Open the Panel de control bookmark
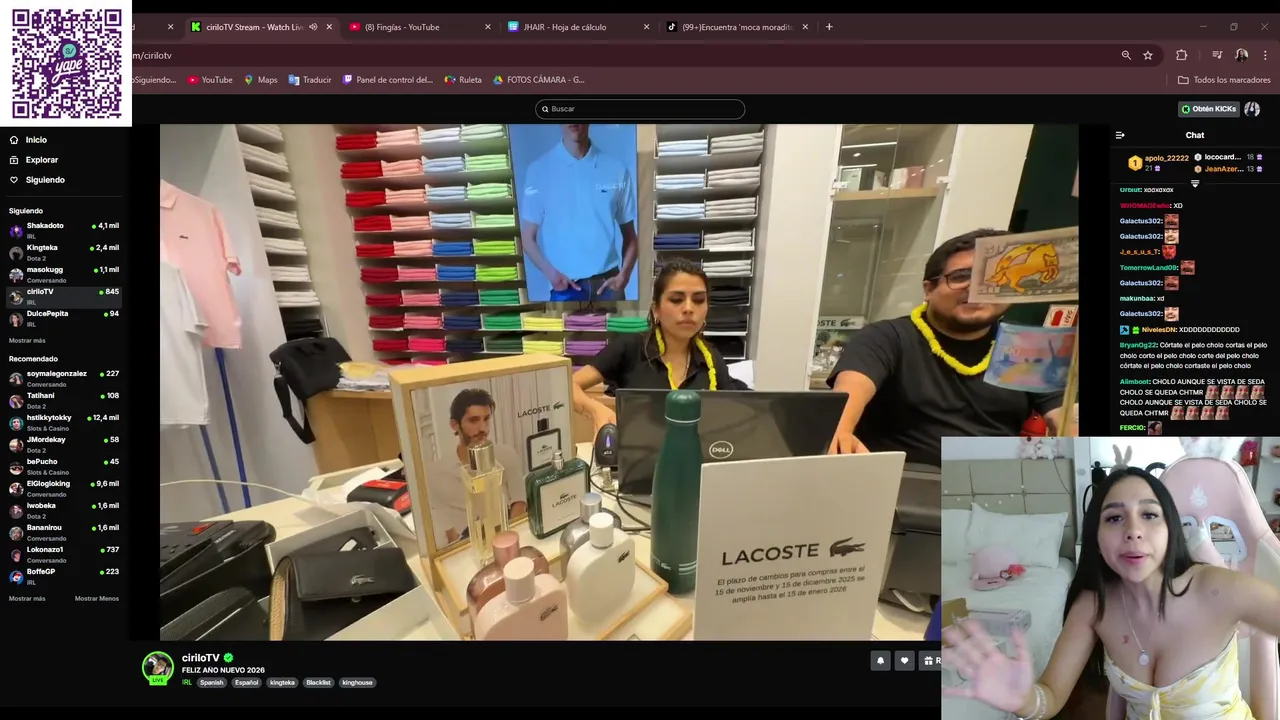 click(x=388, y=80)
